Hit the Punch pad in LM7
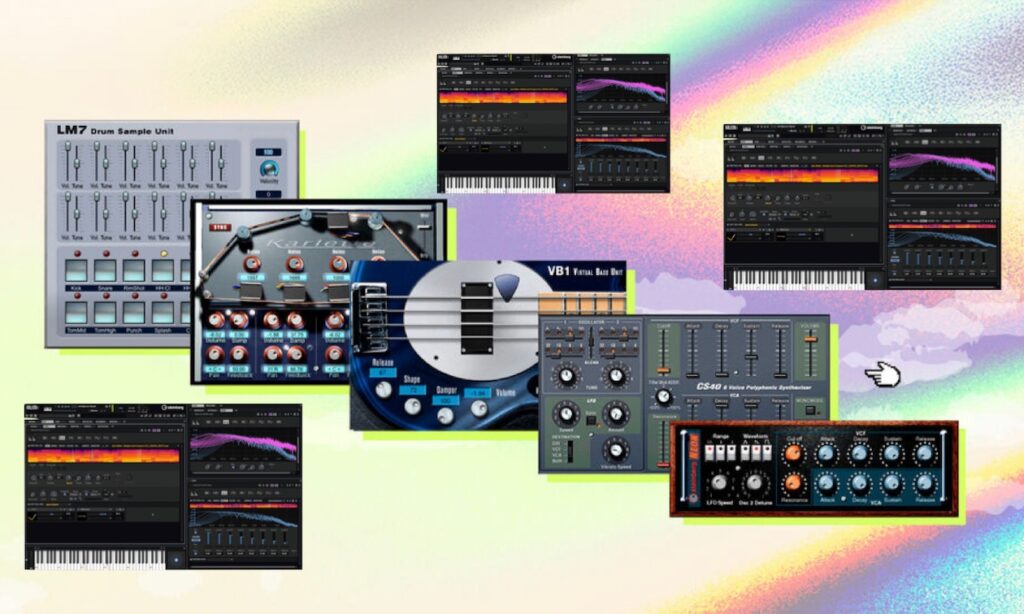 pyautogui.click(x=134, y=313)
